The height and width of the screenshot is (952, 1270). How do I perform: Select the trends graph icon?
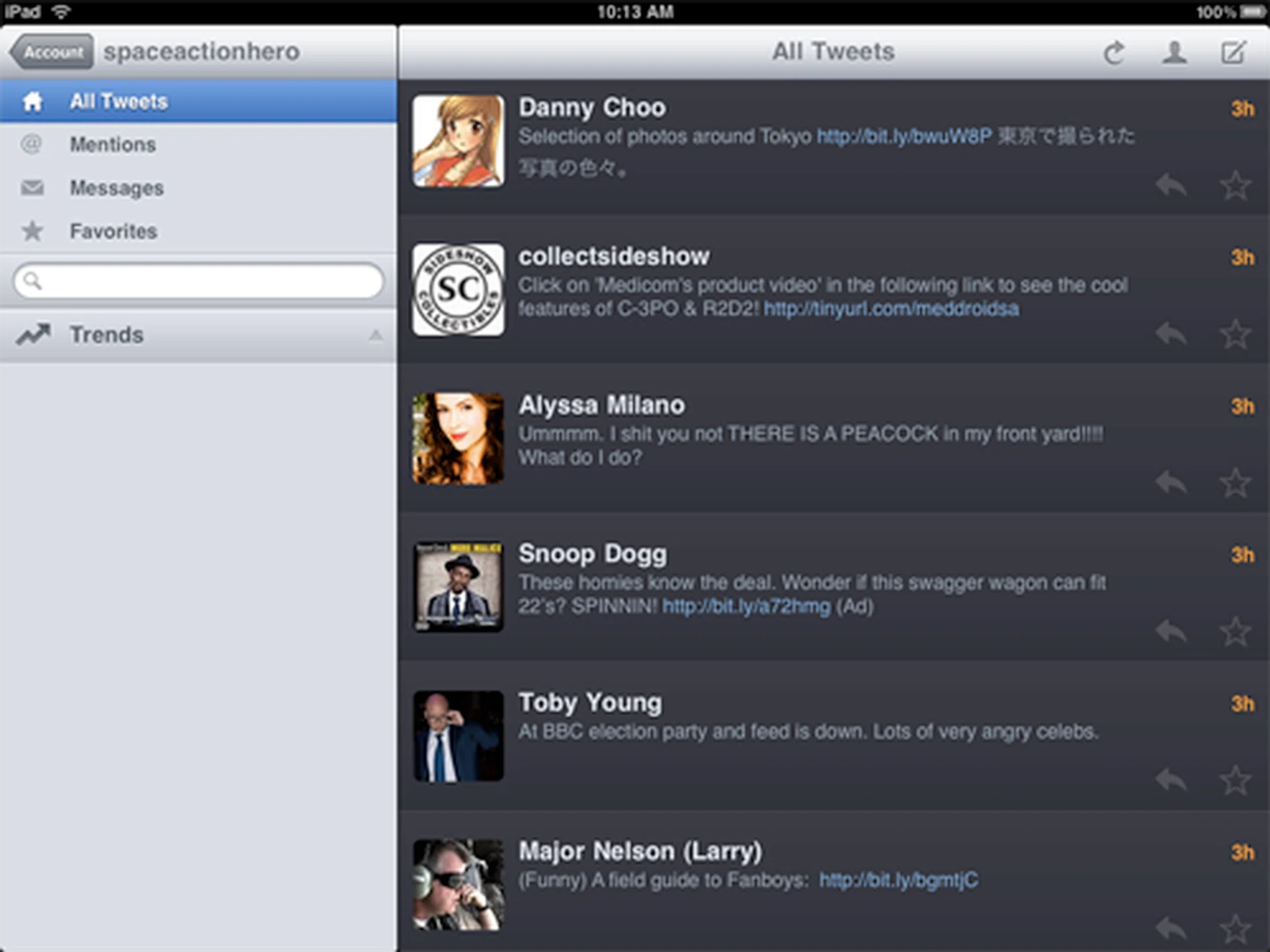33,335
